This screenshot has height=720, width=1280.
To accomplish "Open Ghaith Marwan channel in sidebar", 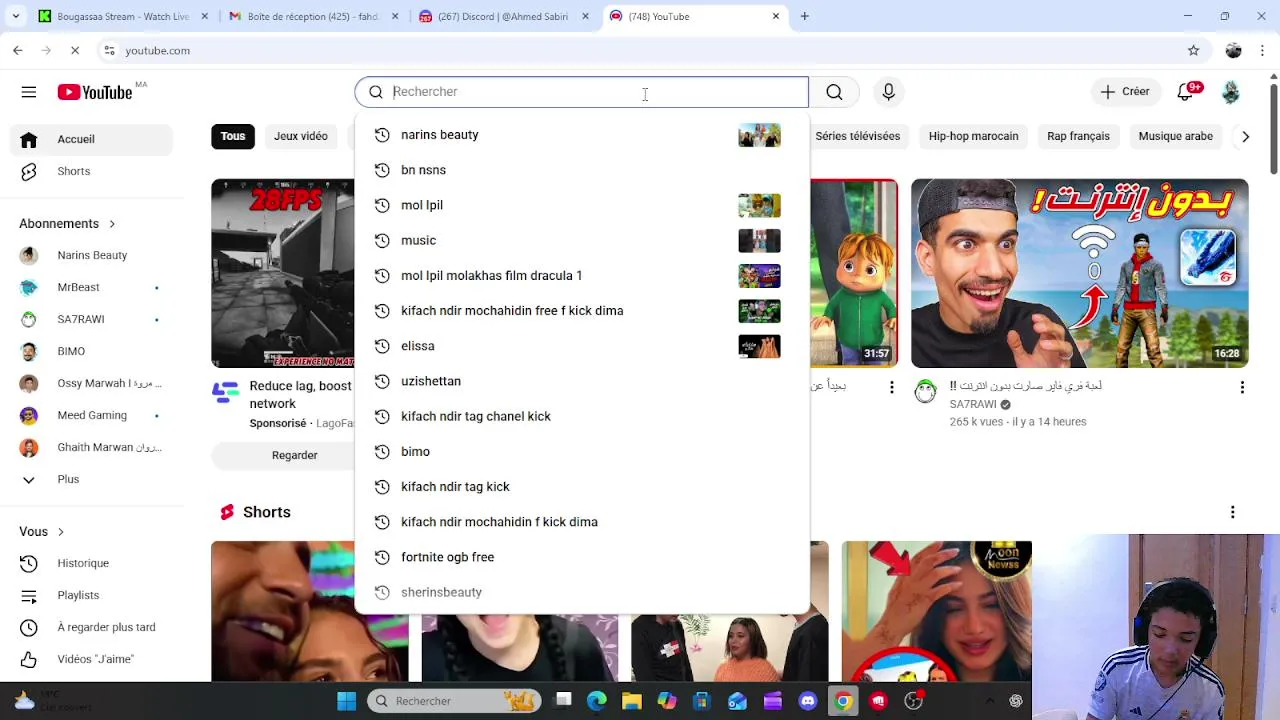I will pyautogui.click(x=91, y=447).
